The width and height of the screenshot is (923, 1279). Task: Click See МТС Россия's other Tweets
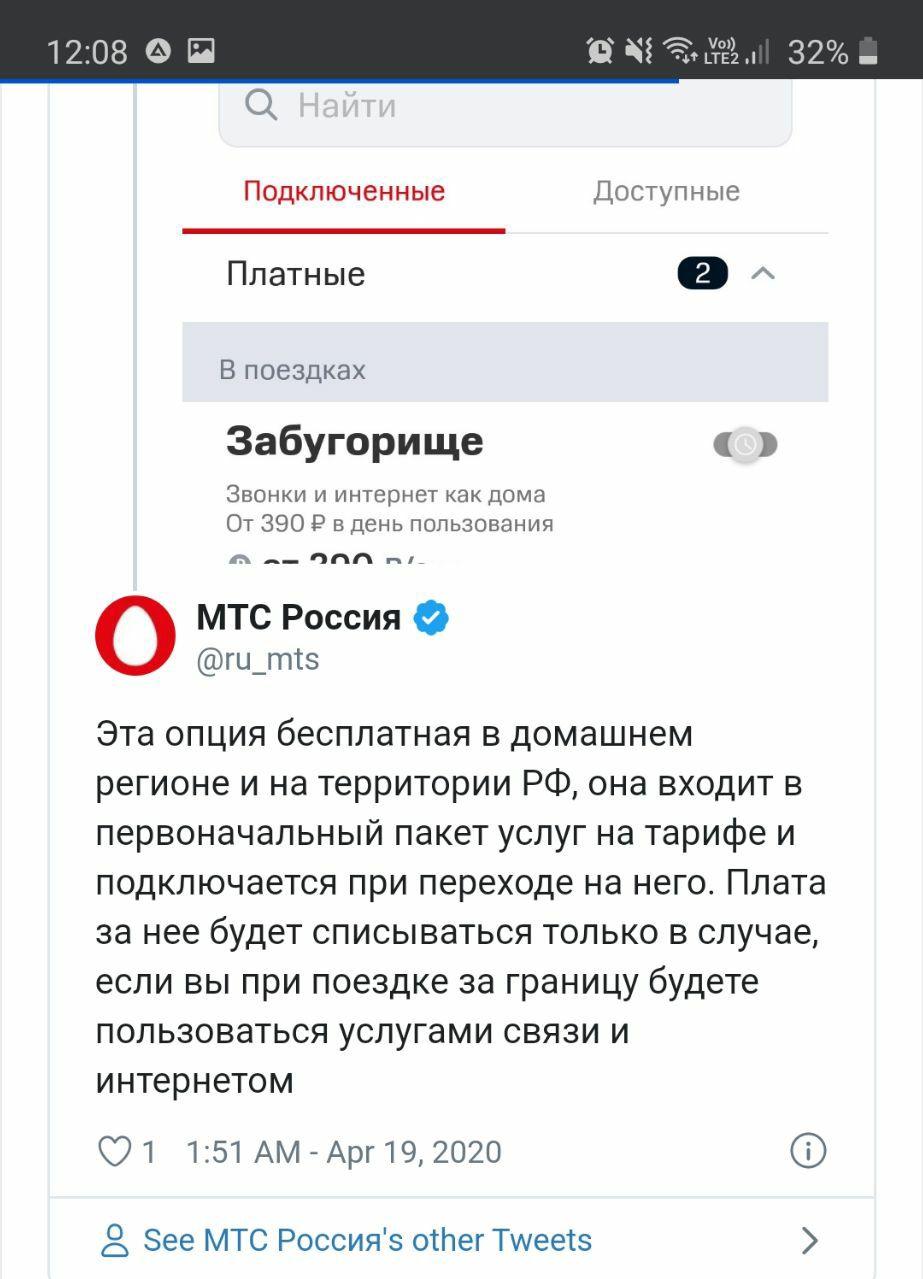368,1240
